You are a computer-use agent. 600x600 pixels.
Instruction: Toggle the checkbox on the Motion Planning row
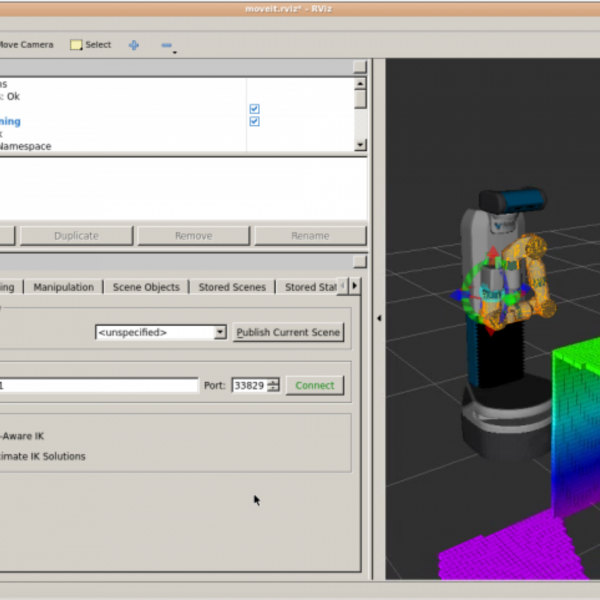254,122
